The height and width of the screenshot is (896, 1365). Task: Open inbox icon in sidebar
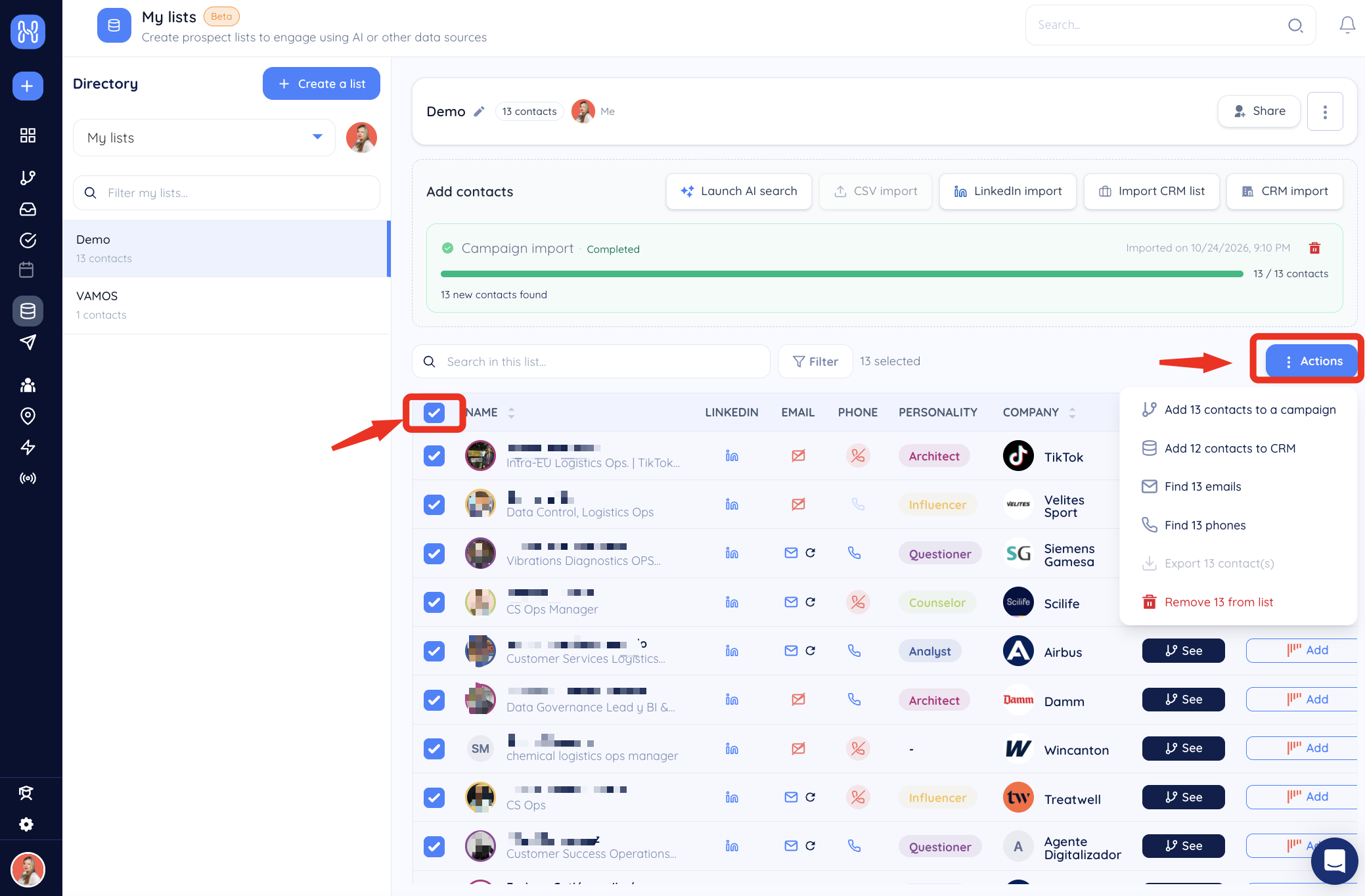click(x=28, y=209)
